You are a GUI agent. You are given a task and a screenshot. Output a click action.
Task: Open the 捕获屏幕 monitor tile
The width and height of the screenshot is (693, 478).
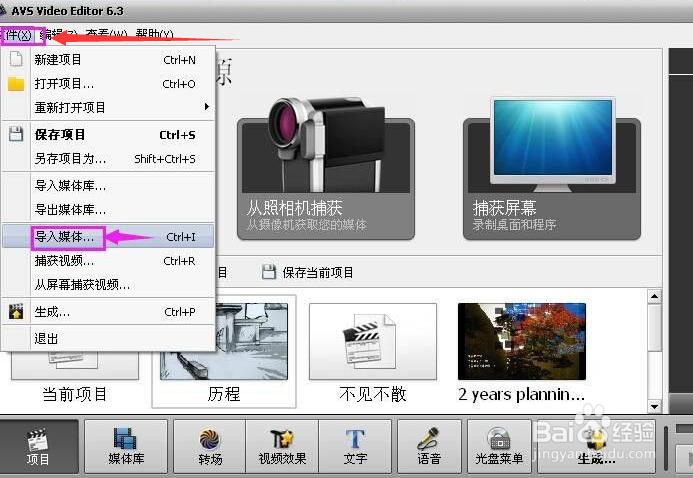(x=552, y=179)
